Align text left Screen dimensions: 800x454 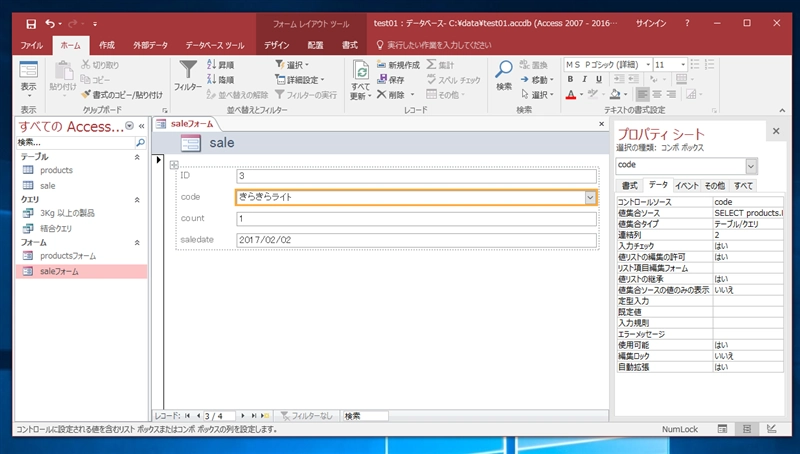point(642,94)
